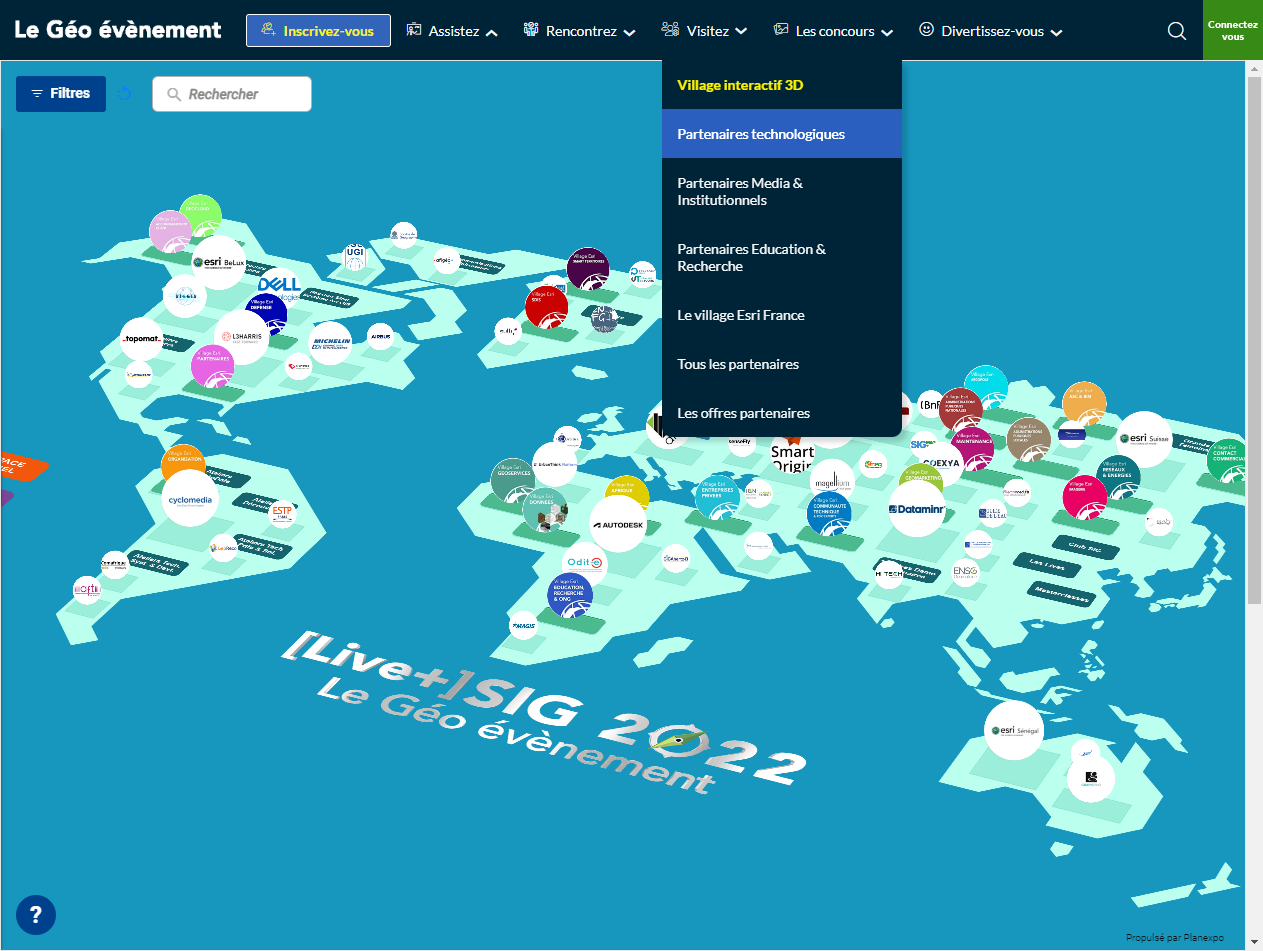Open Village Esri Education, Recherche & ONG bubble
The image size is (1263, 951).
coord(570,596)
